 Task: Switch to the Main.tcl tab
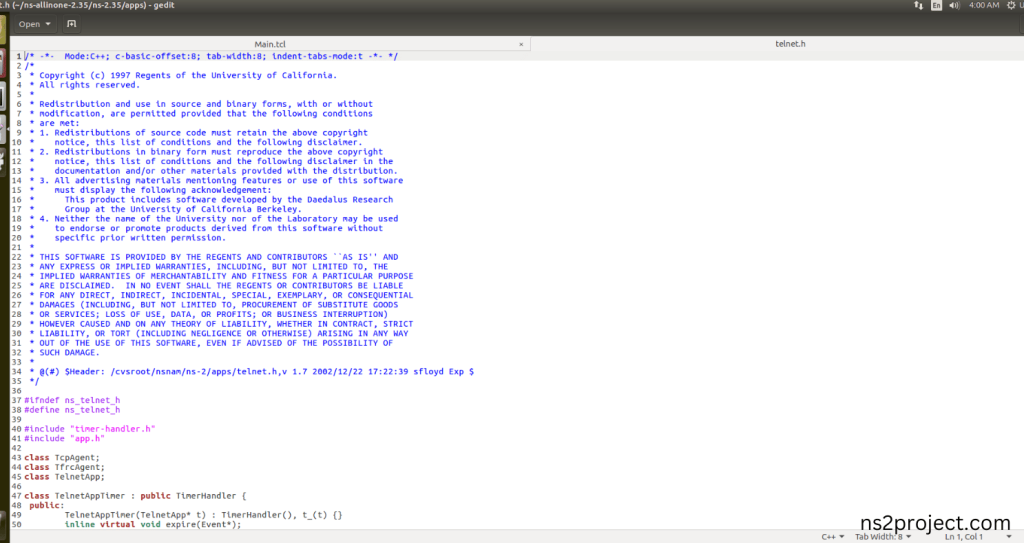(x=270, y=44)
